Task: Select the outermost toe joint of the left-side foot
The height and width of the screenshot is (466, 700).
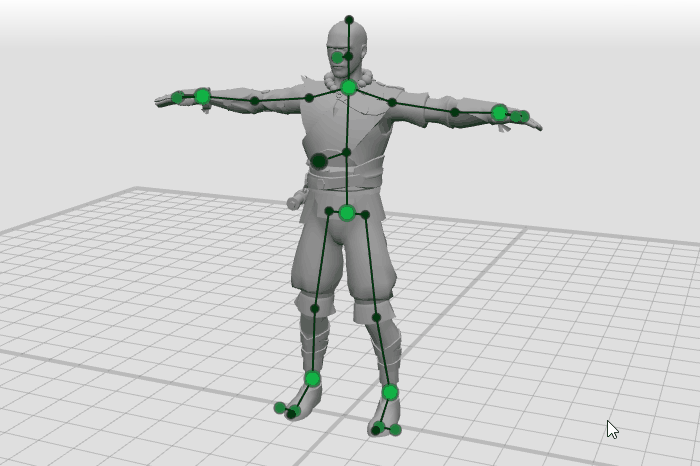Action: pyautogui.click(x=279, y=407)
